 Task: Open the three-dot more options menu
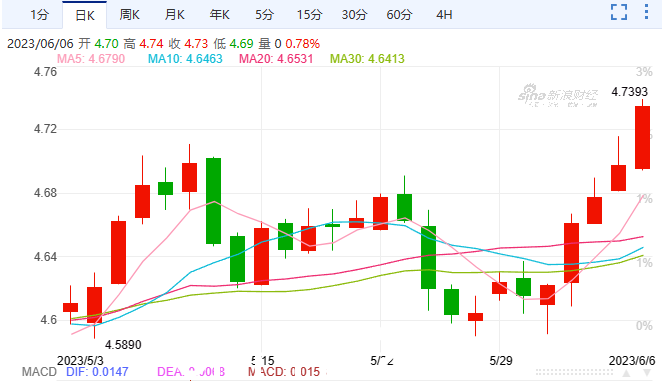click(x=646, y=12)
